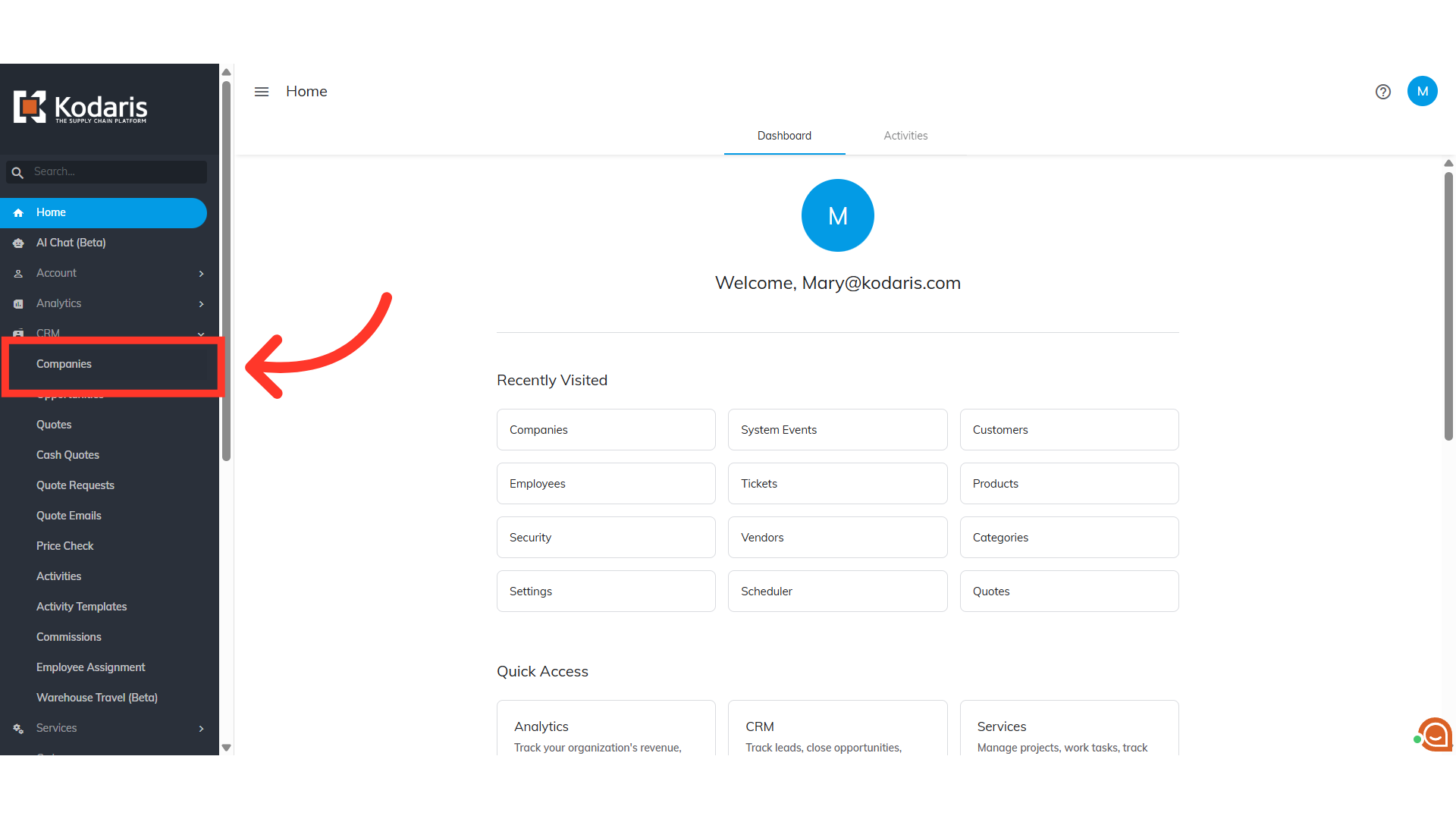The height and width of the screenshot is (819, 1456).
Task: Expand the Services menu chevron
Action: point(201,729)
